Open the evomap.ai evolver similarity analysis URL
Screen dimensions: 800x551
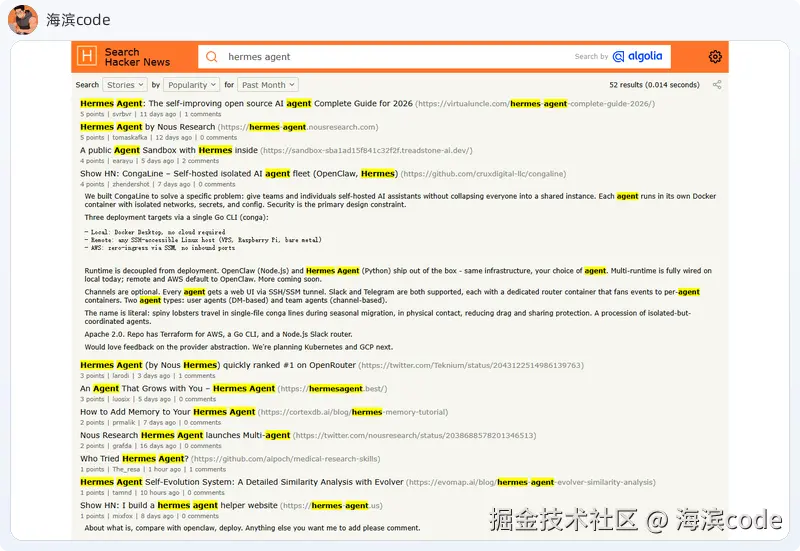(x=531, y=483)
